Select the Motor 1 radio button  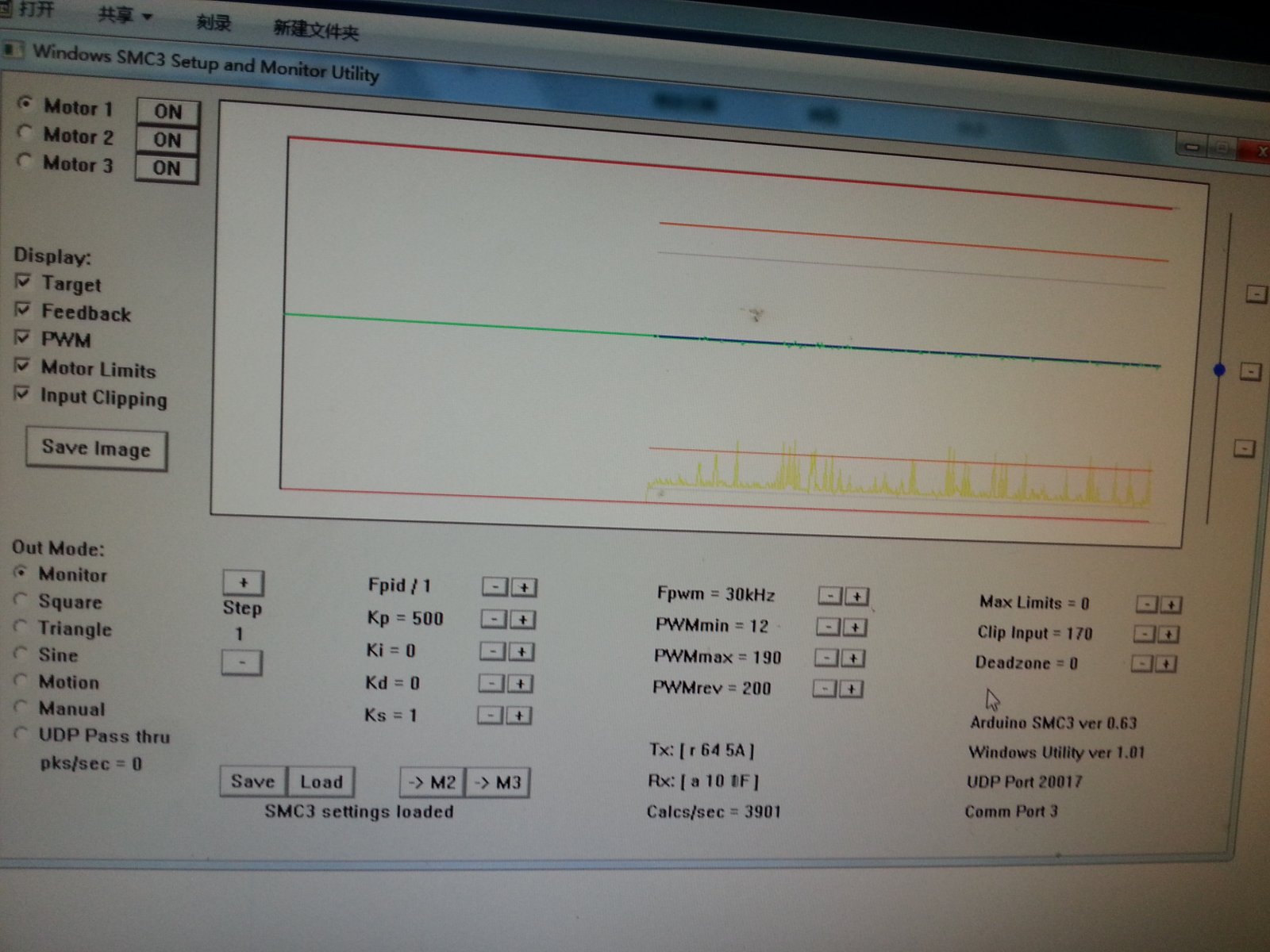coord(25,104)
